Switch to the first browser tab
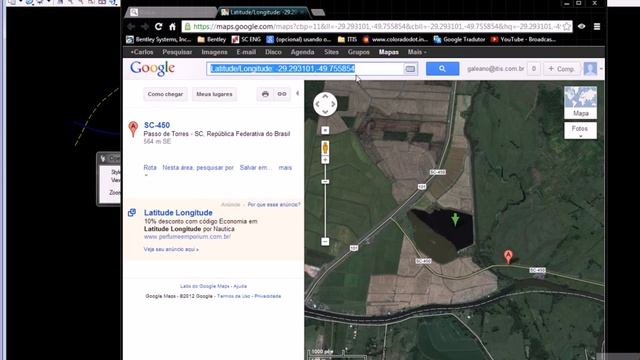The image size is (640, 360). pos(171,12)
